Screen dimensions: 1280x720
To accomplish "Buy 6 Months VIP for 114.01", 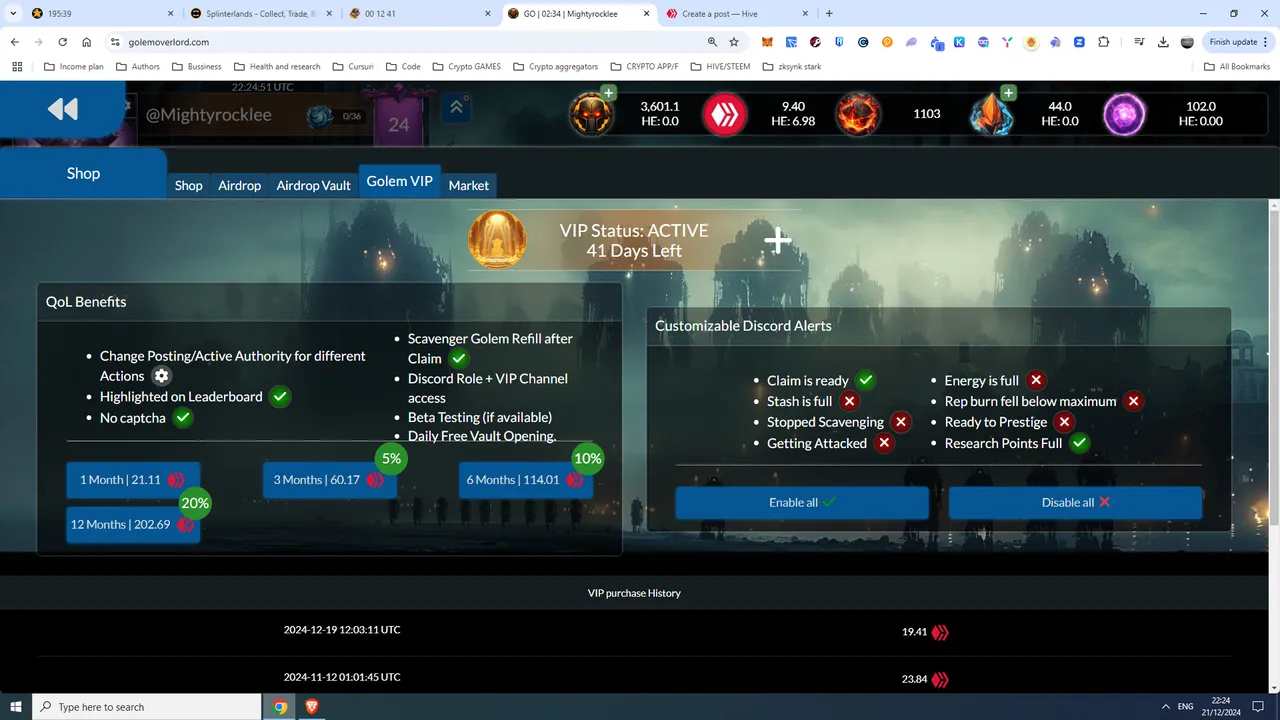I will [x=525, y=480].
